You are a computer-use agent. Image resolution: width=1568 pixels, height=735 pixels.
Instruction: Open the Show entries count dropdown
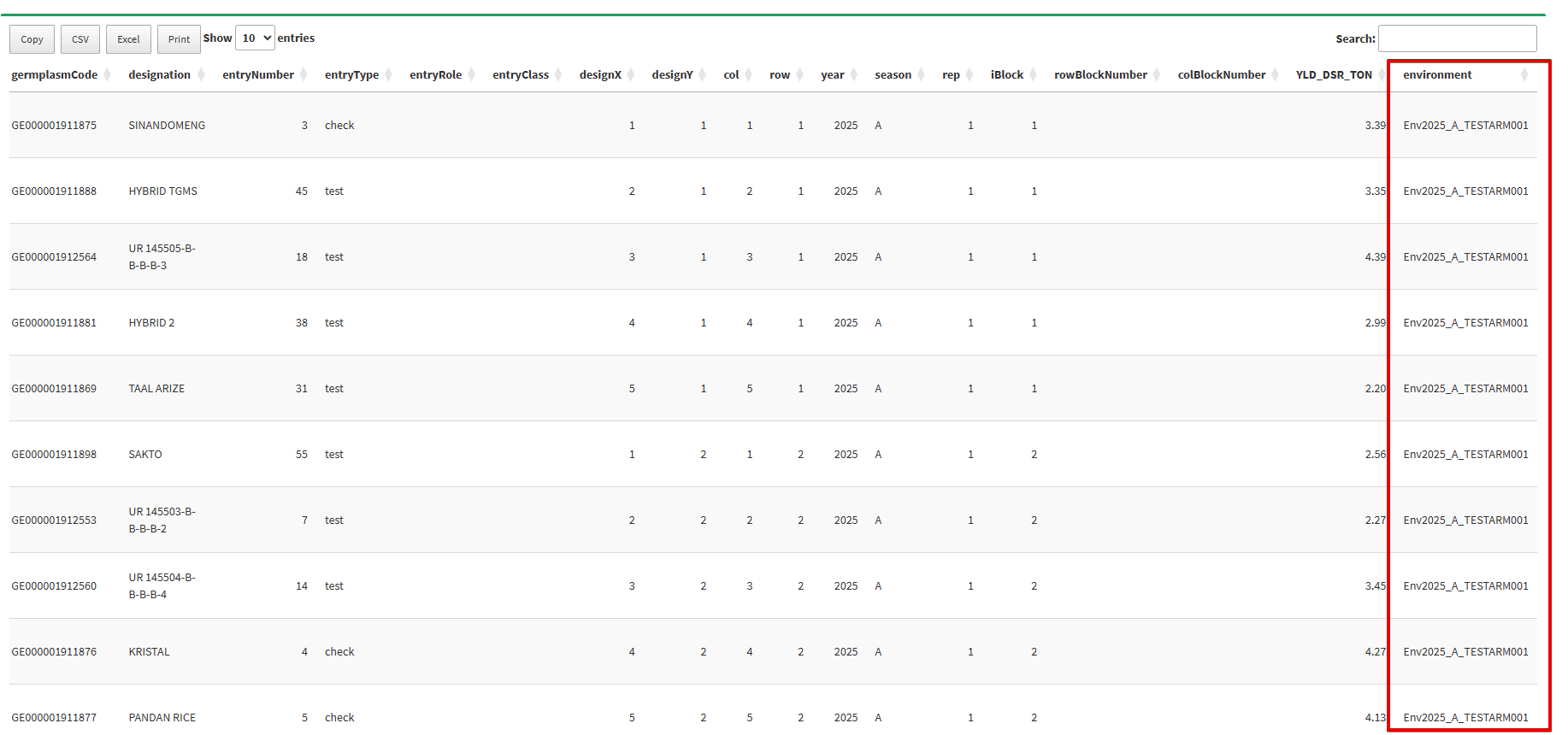(x=255, y=38)
